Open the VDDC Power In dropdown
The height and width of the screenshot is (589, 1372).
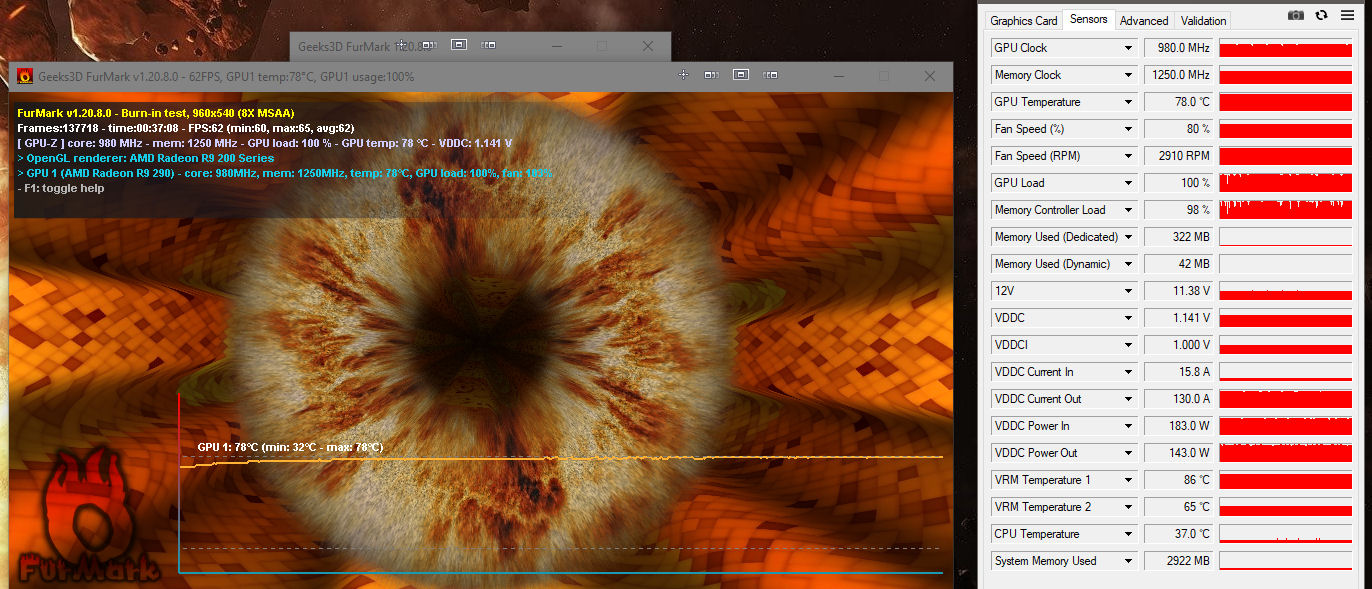pos(1129,426)
